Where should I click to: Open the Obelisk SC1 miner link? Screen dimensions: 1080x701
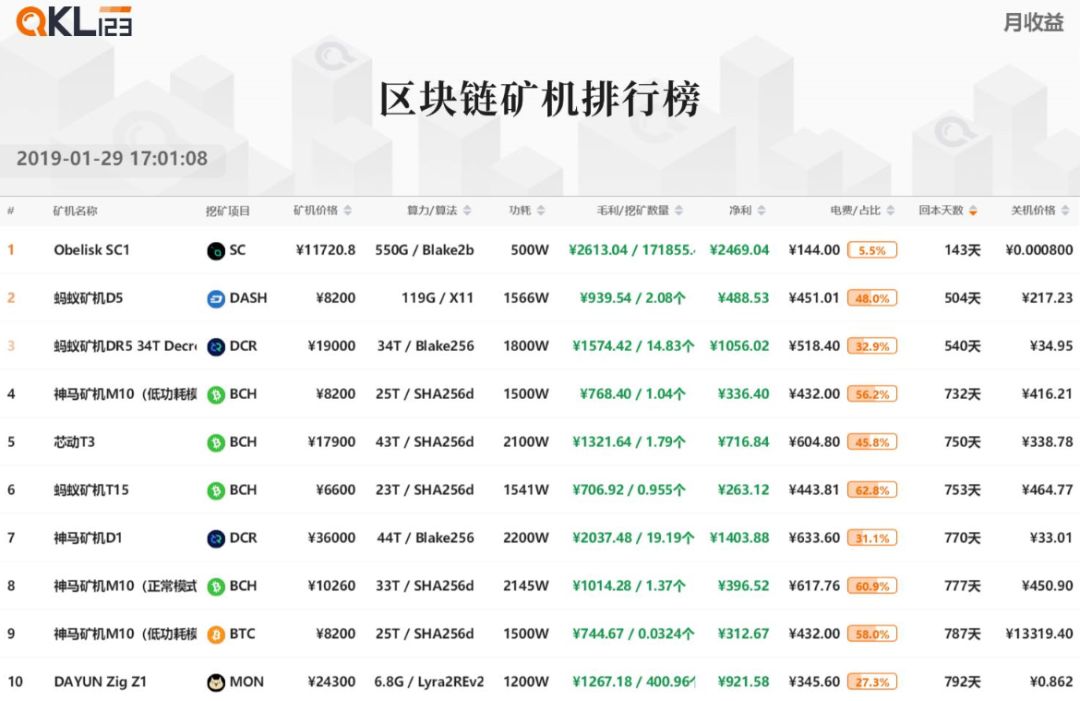click(x=92, y=250)
